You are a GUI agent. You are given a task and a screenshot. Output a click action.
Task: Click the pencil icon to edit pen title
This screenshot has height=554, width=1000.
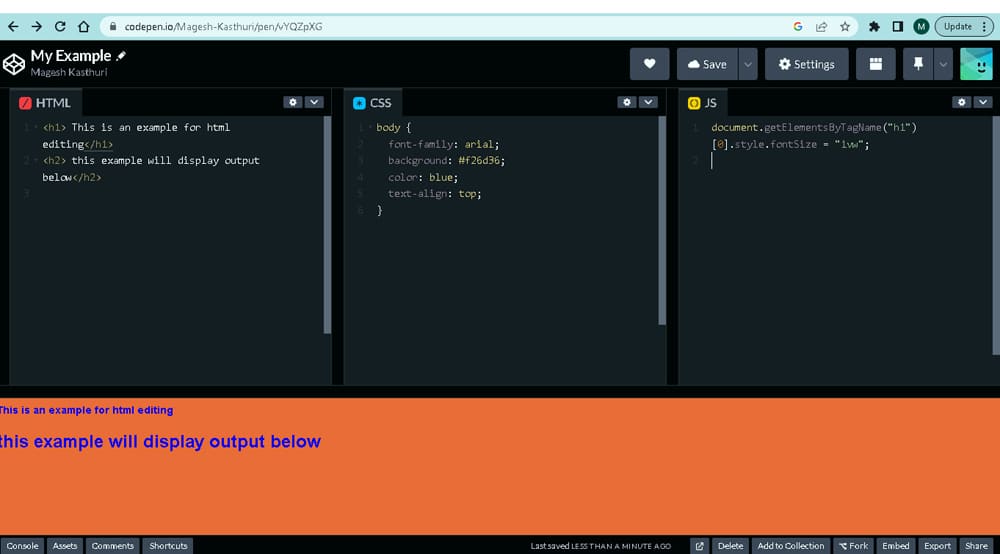click(122, 56)
